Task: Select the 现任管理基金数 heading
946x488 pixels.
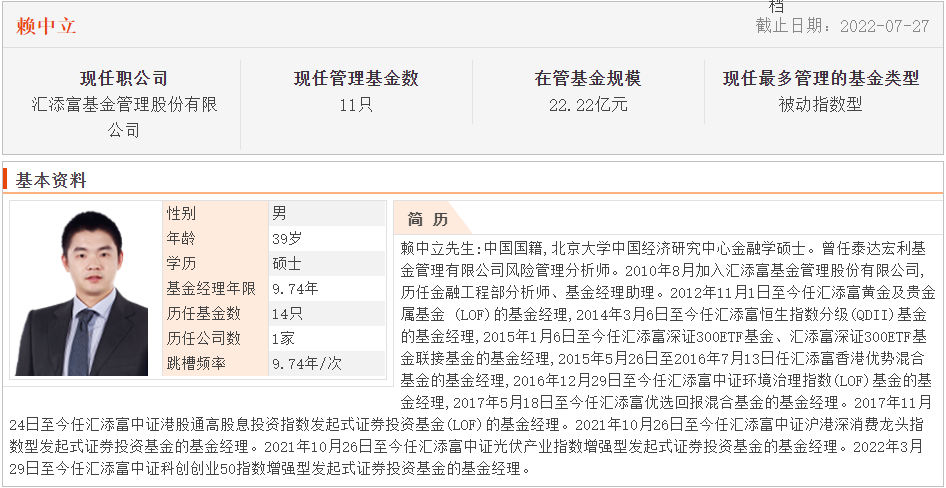Action: (x=356, y=78)
